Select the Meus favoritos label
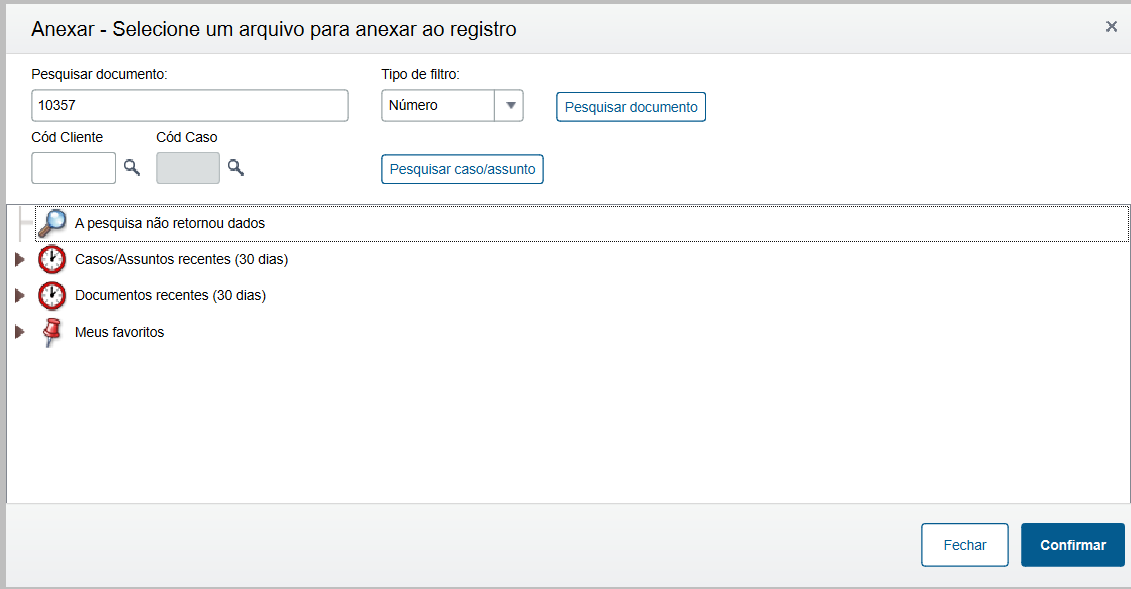This screenshot has height=589, width=1131. click(119, 332)
